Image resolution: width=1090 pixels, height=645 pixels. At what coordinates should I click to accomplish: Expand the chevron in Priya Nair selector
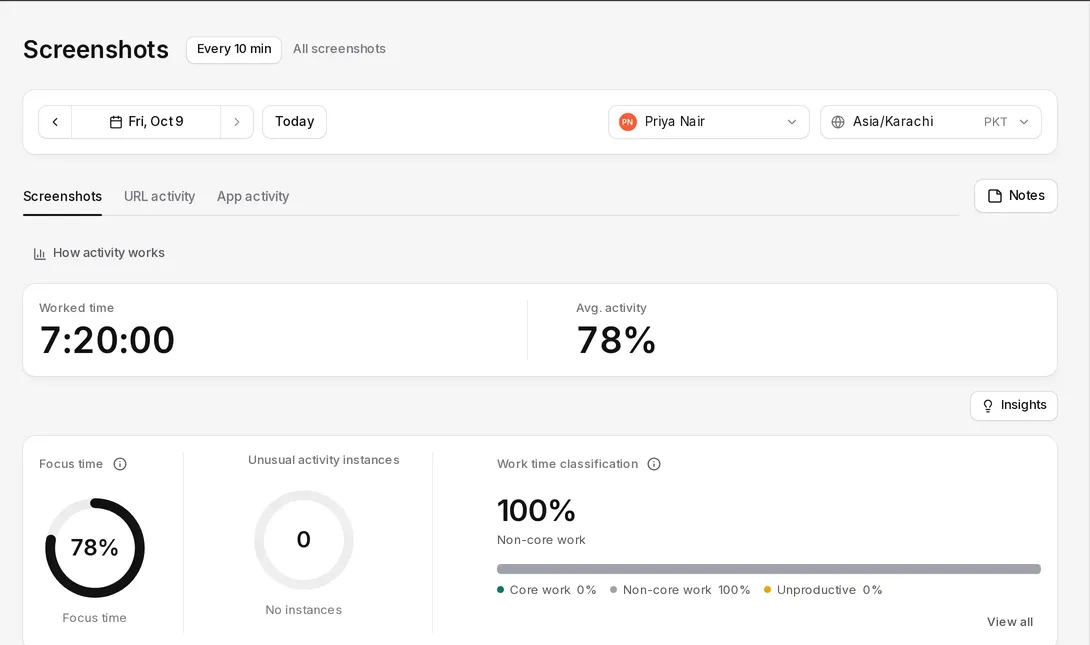792,122
